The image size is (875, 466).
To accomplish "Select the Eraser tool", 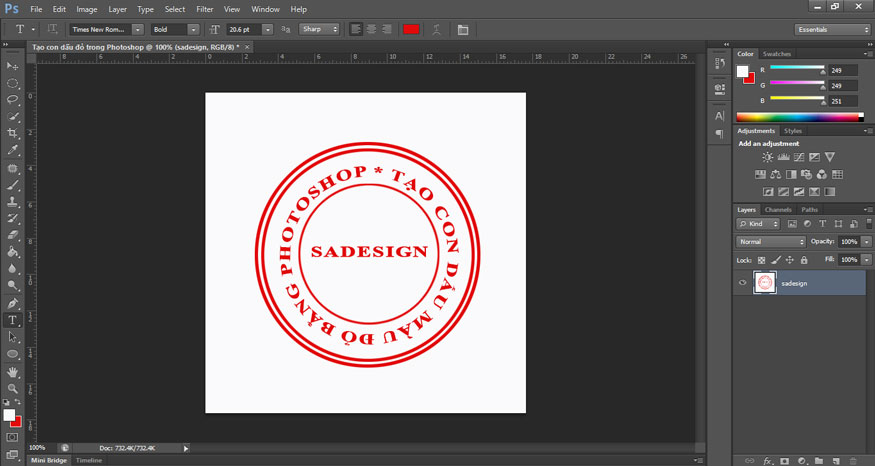I will tap(12, 236).
